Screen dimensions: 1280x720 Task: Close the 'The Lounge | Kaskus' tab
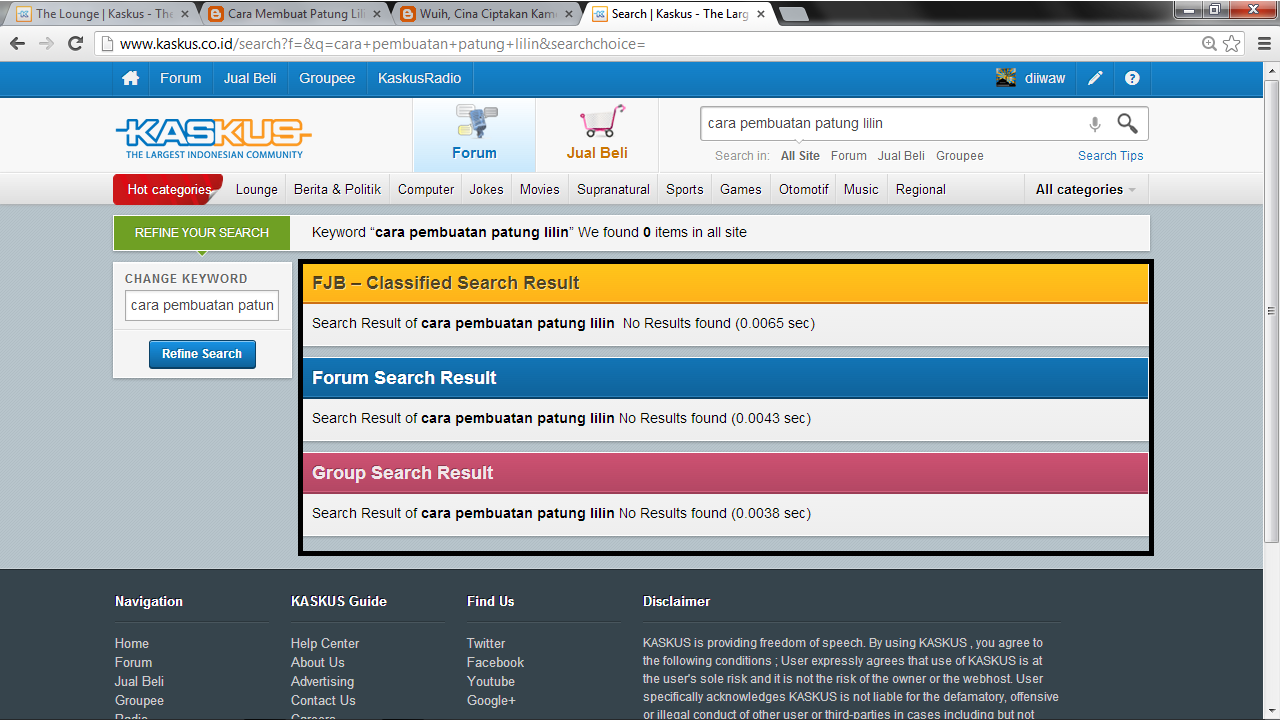pyautogui.click(x=185, y=14)
